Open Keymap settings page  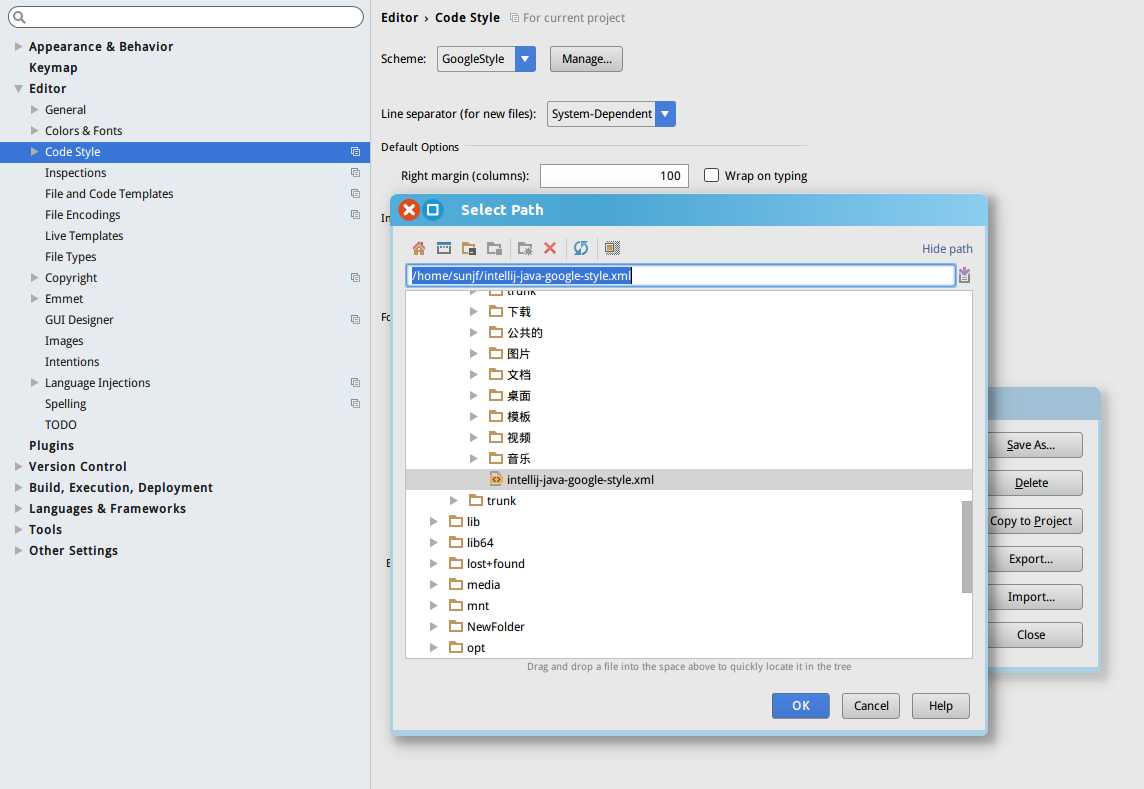53,67
